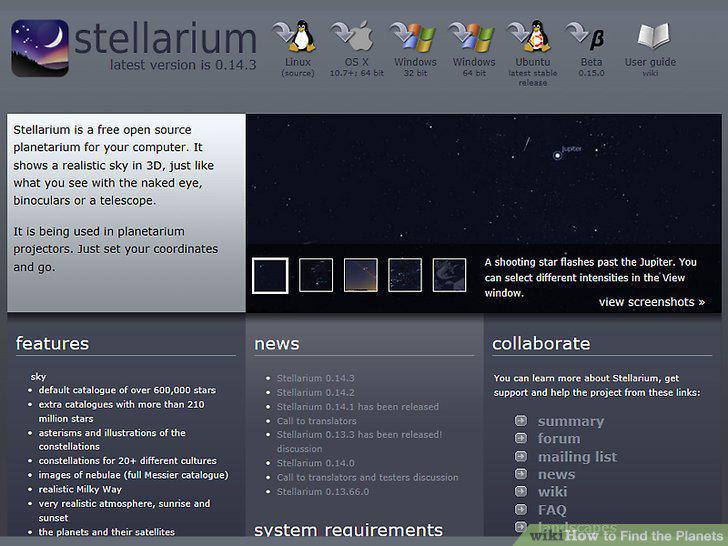Viewport: 728px width, 546px height.
Task: Open the FAQ collaborate link
Action: [552, 510]
